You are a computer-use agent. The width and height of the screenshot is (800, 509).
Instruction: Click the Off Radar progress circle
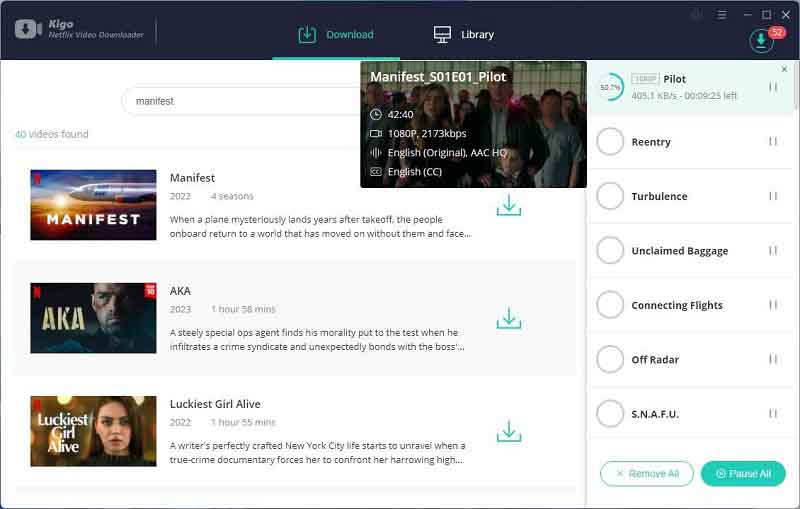click(610, 359)
